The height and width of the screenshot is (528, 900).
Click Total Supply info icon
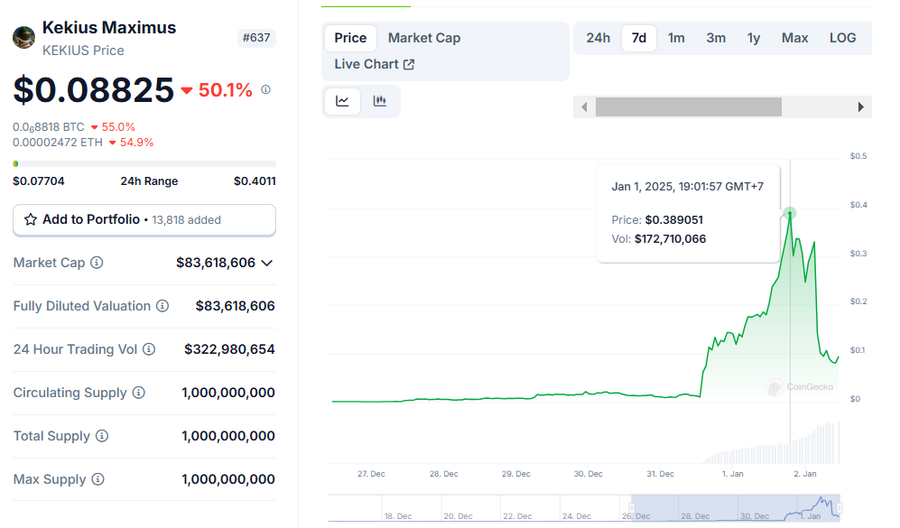[x=102, y=436]
